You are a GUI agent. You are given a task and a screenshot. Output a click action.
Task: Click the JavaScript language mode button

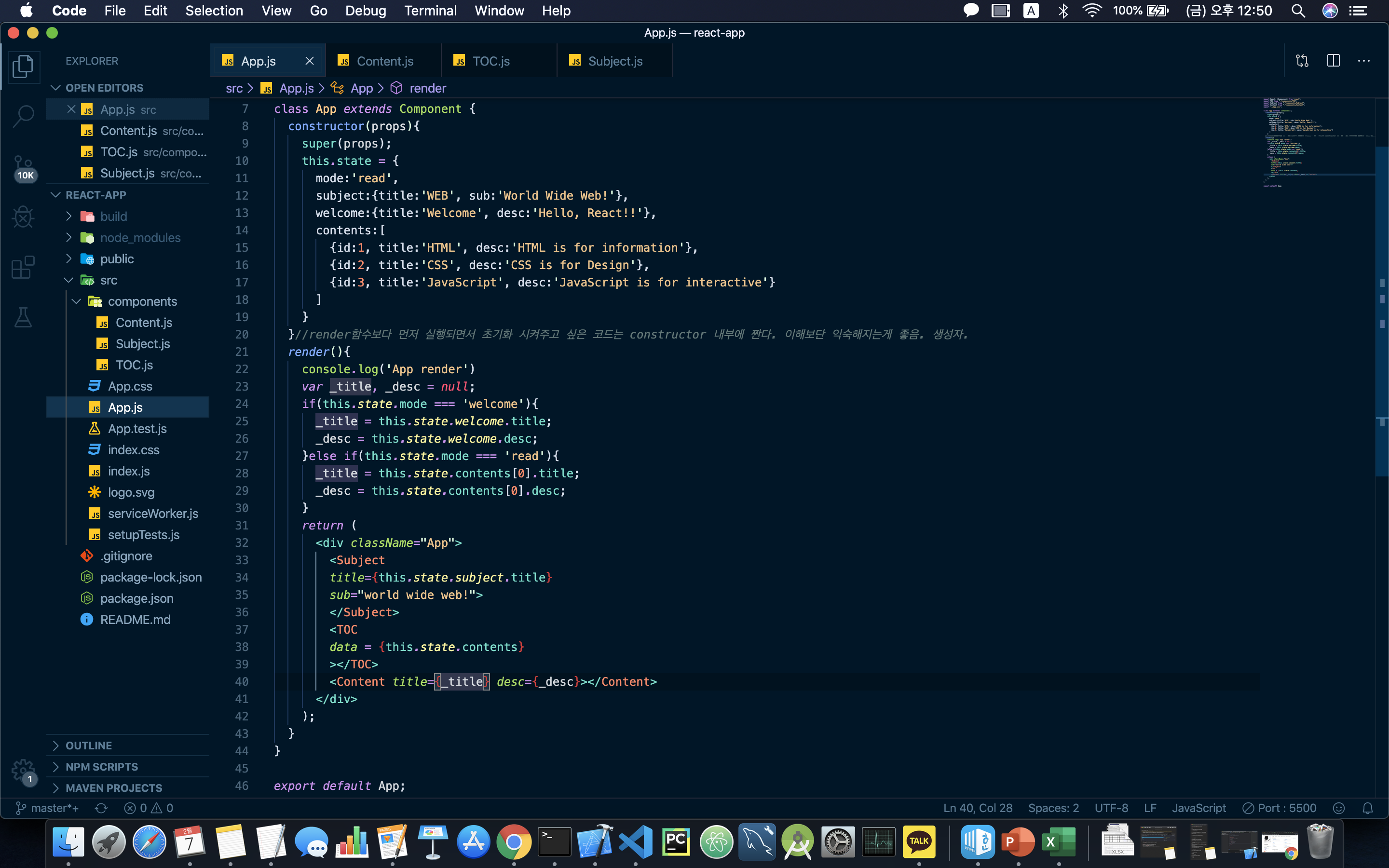pyautogui.click(x=1198, y=808)
